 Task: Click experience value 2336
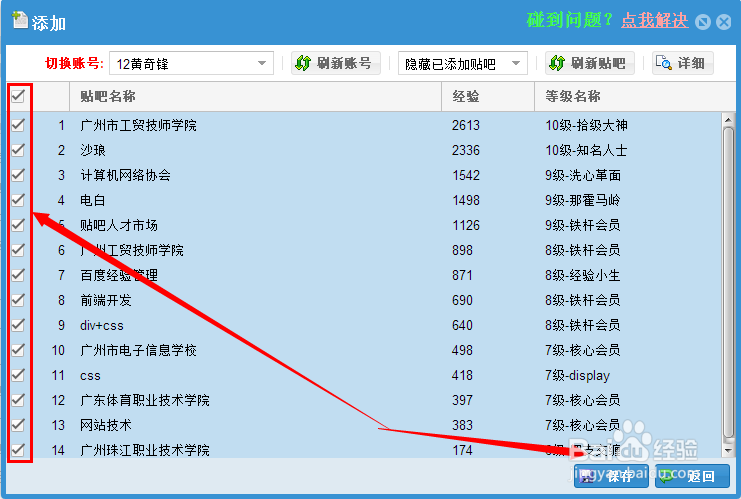pos(466,150)
